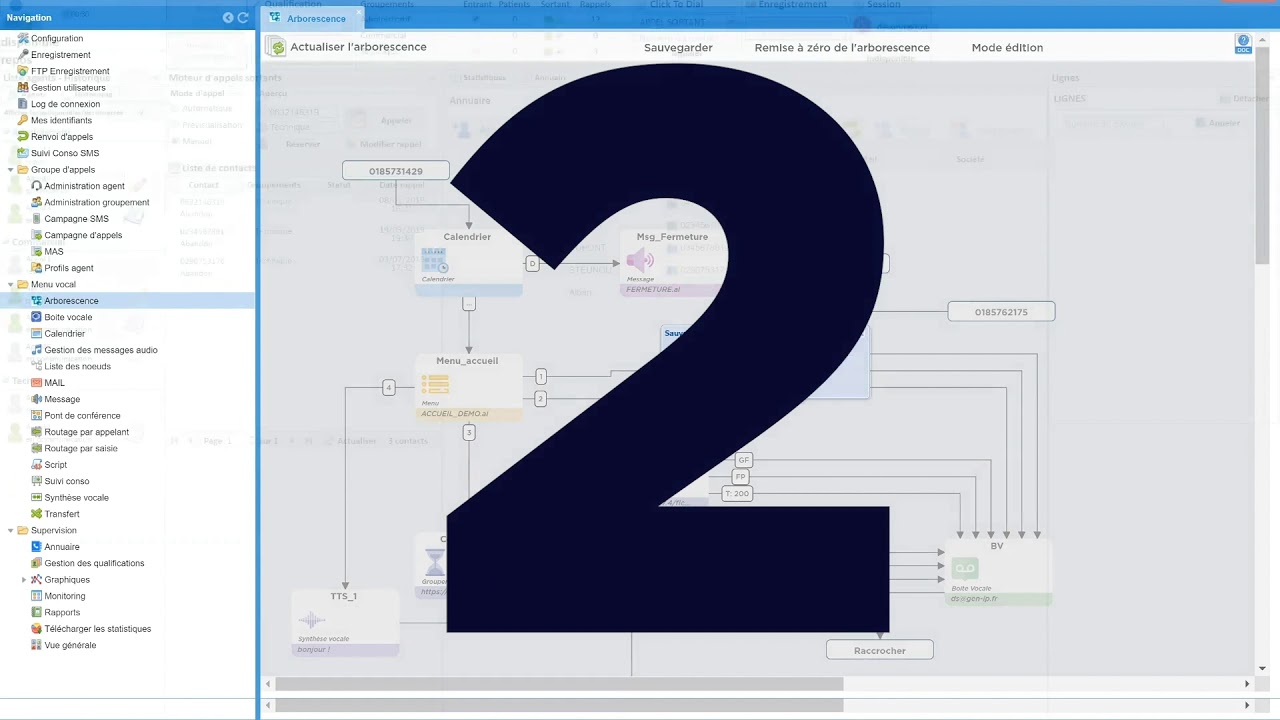Screen dimensions: 1280x720
Task: Select the Menu_accueil node
Action: [468, 387]
